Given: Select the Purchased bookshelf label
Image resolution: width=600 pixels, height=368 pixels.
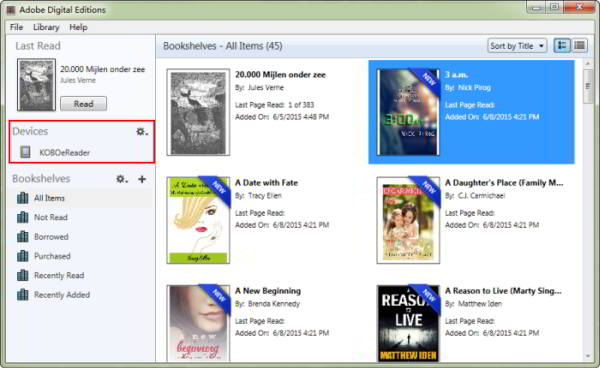Looking at the screenshot, I should coord(52,256).
